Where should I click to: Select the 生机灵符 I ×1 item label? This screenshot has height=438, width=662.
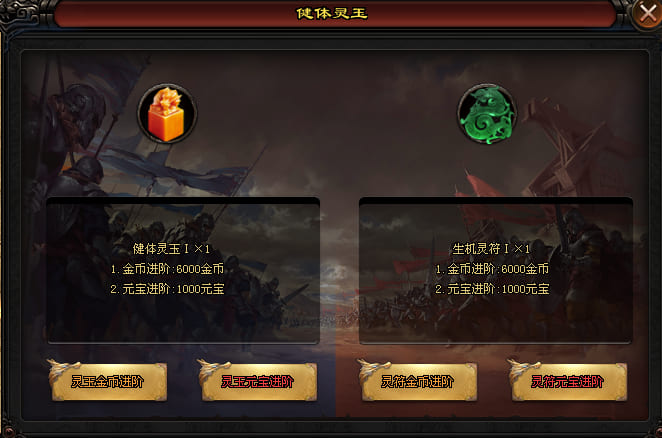[491, 249]
